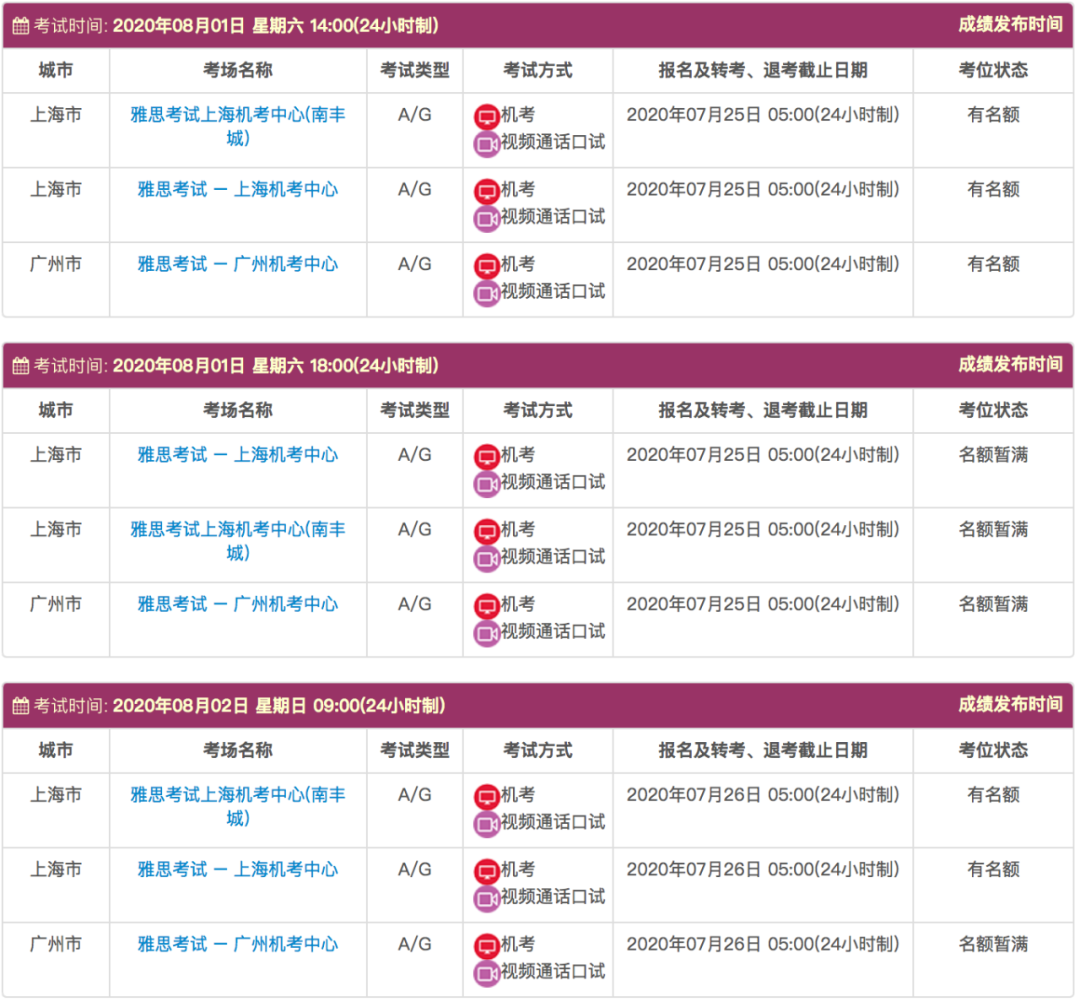Open 上海机考中心 link in 14:00 table

238,189
